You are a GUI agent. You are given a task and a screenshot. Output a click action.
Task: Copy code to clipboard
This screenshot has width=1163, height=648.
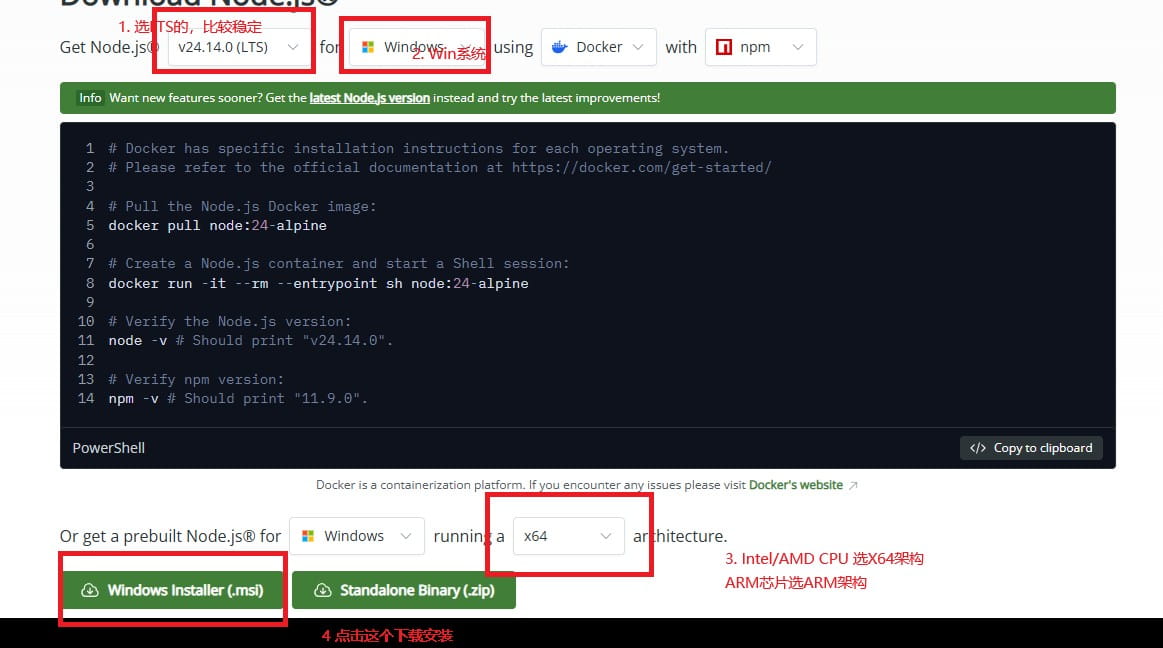pyautogui.click(x=1031, y=448)
